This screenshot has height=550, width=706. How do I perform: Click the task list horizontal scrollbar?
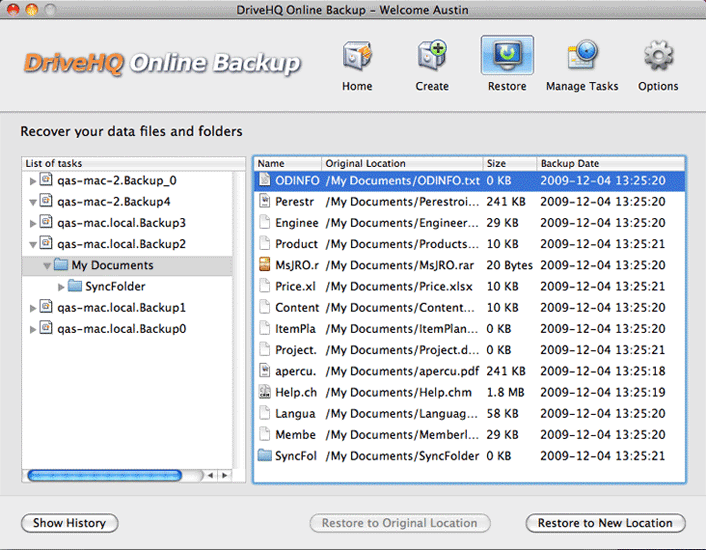(105, 476)
